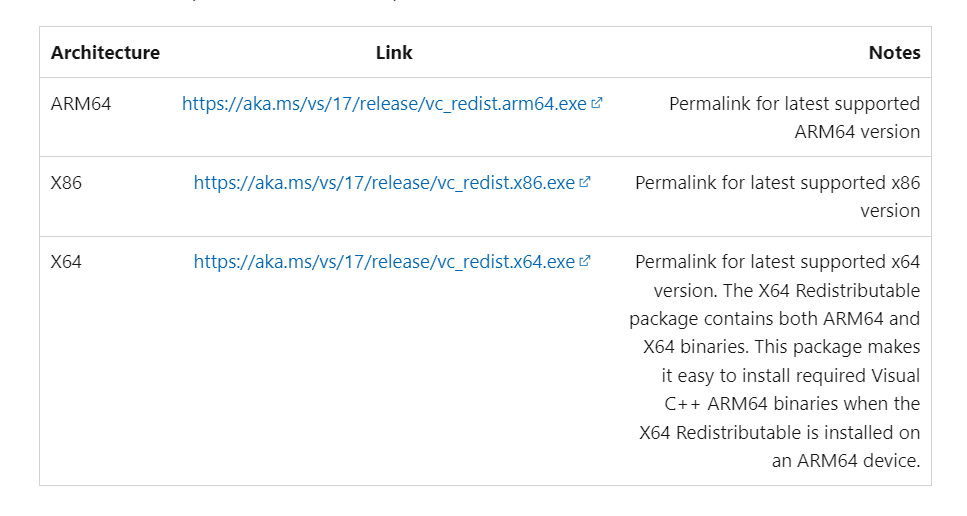Click the 'Permalink for latest supported x86' note

(x=777, y=183)
